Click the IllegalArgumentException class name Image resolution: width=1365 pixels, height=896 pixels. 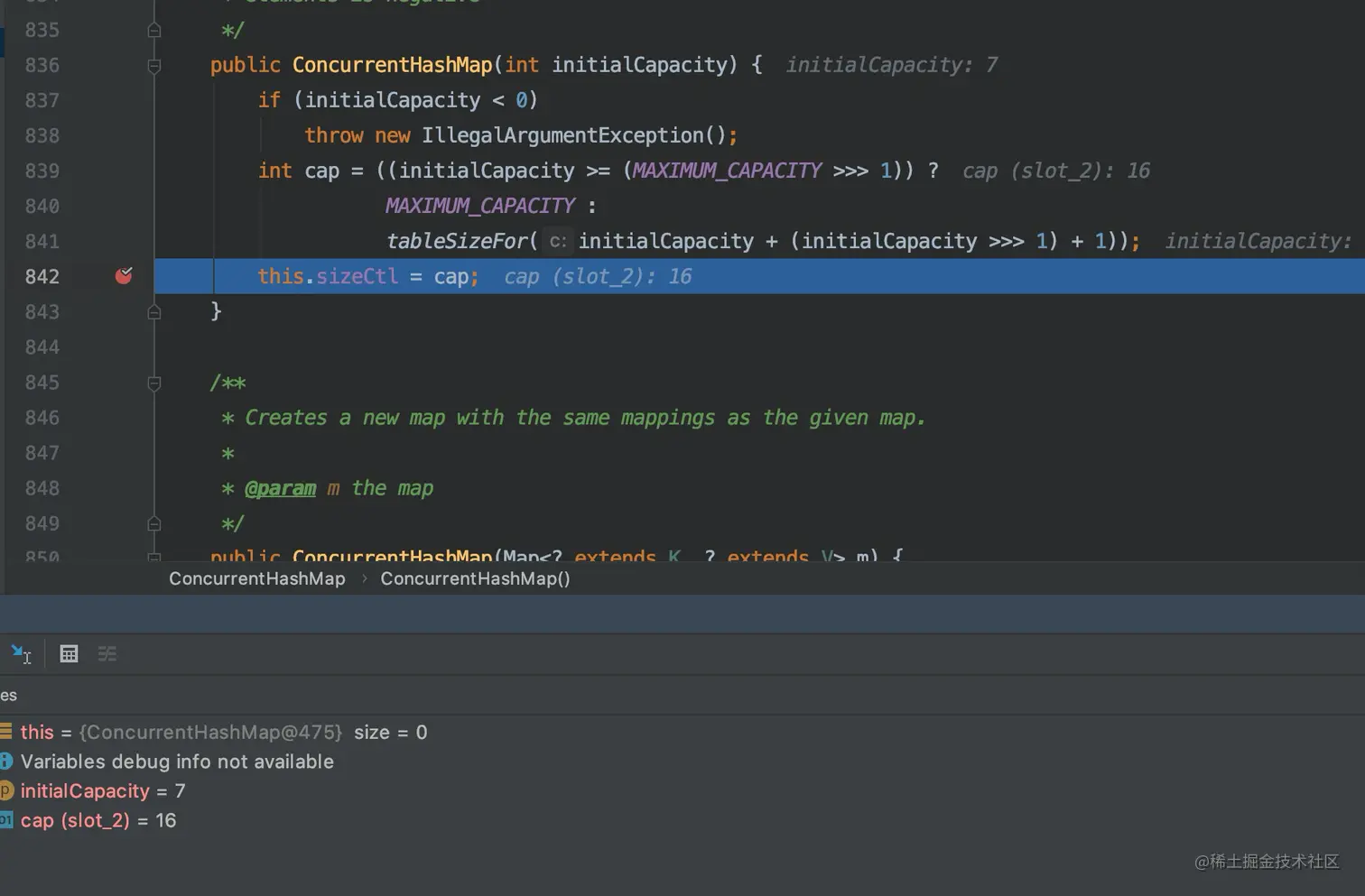562,135
